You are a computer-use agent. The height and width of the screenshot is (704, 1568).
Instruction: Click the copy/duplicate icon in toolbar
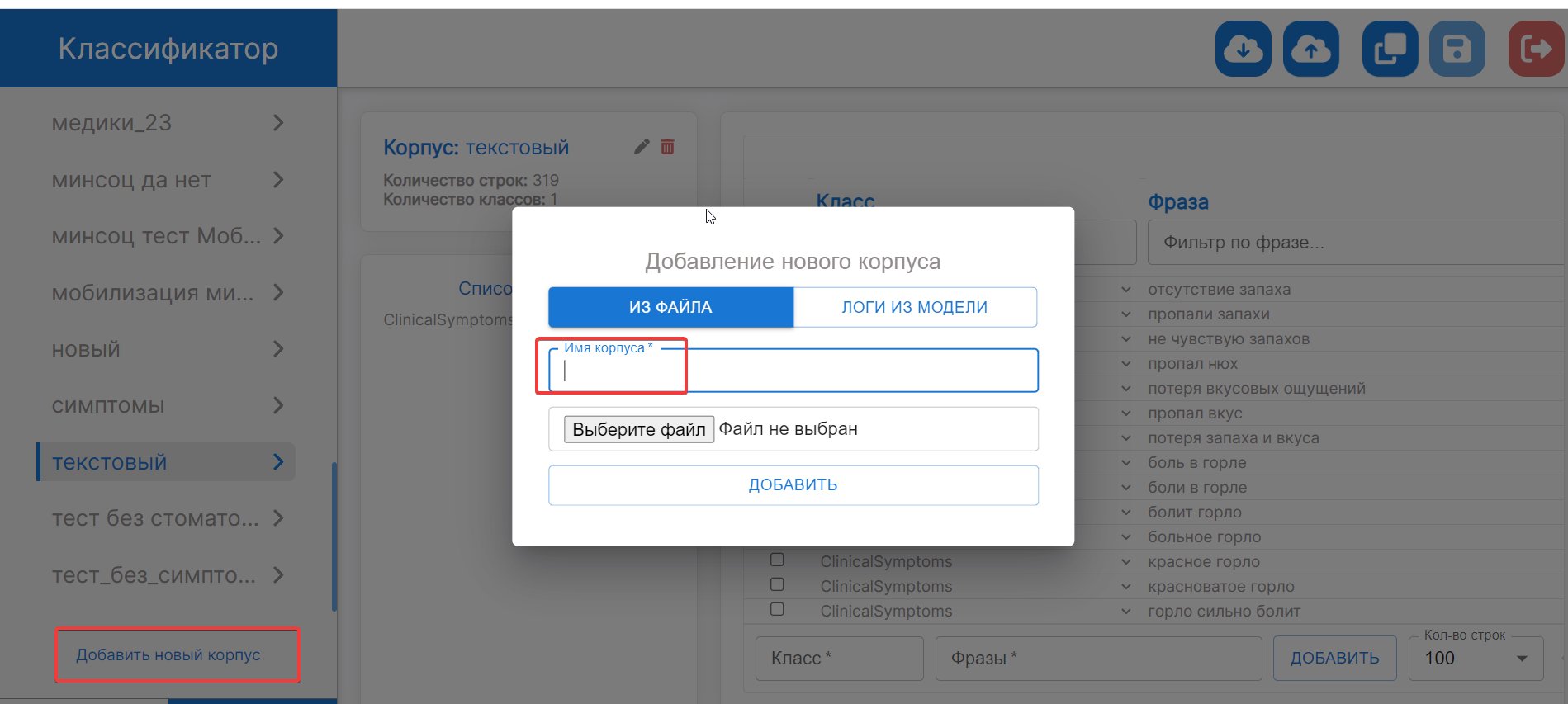[1390, 50]
